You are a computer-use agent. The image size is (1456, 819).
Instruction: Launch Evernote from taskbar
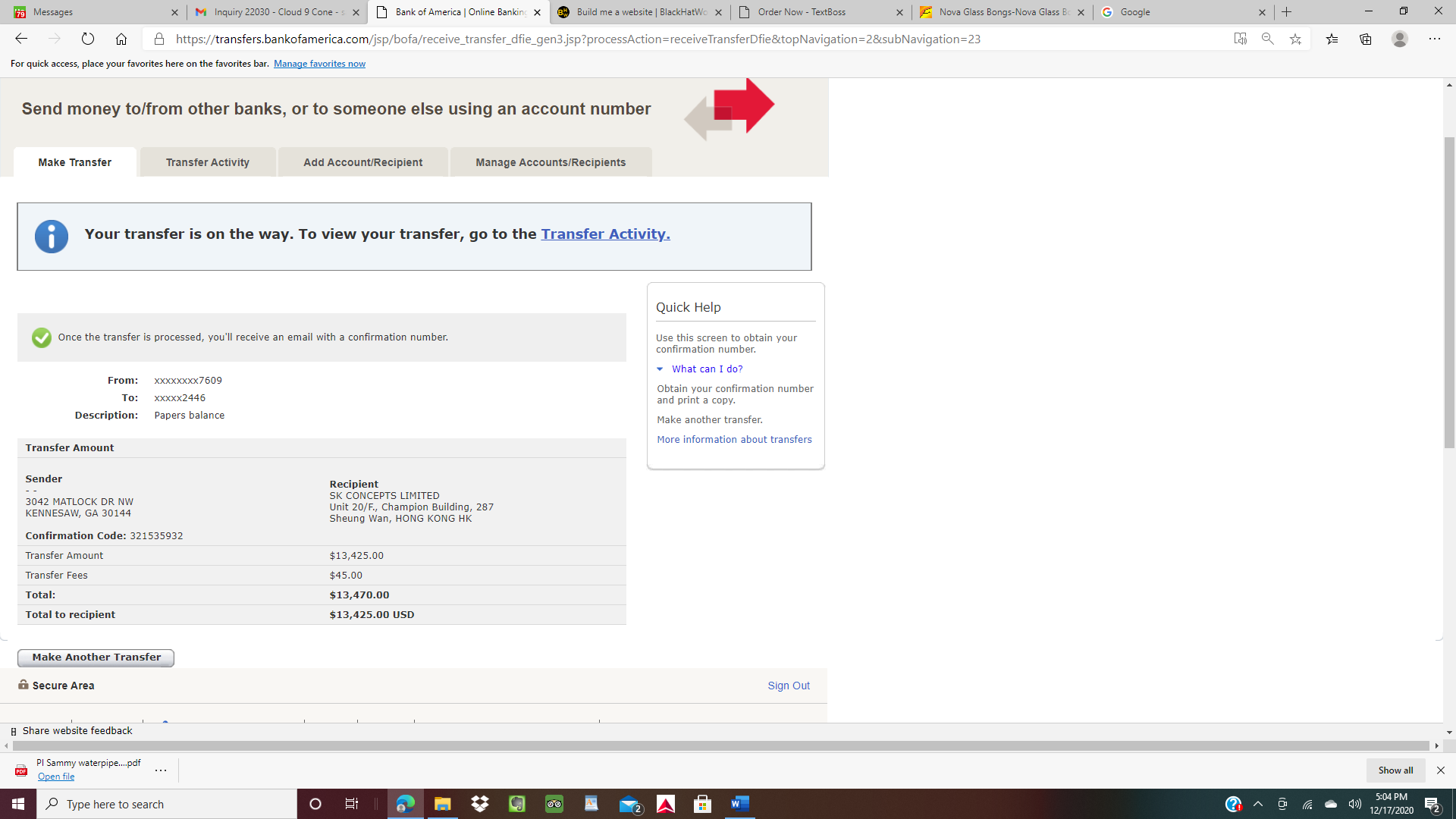pyautogui.click(x=517, y=804)
